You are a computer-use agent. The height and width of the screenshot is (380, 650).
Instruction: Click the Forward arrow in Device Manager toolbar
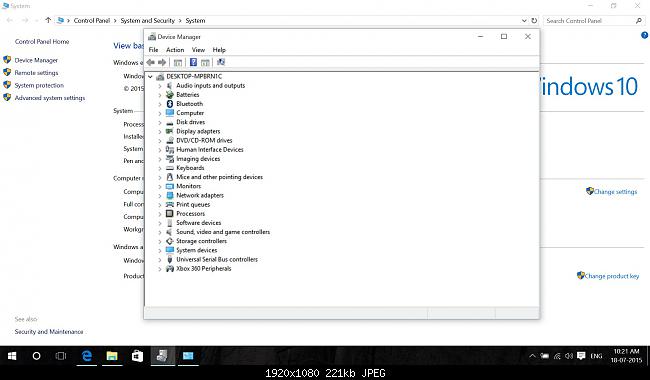tap(162, 62)
